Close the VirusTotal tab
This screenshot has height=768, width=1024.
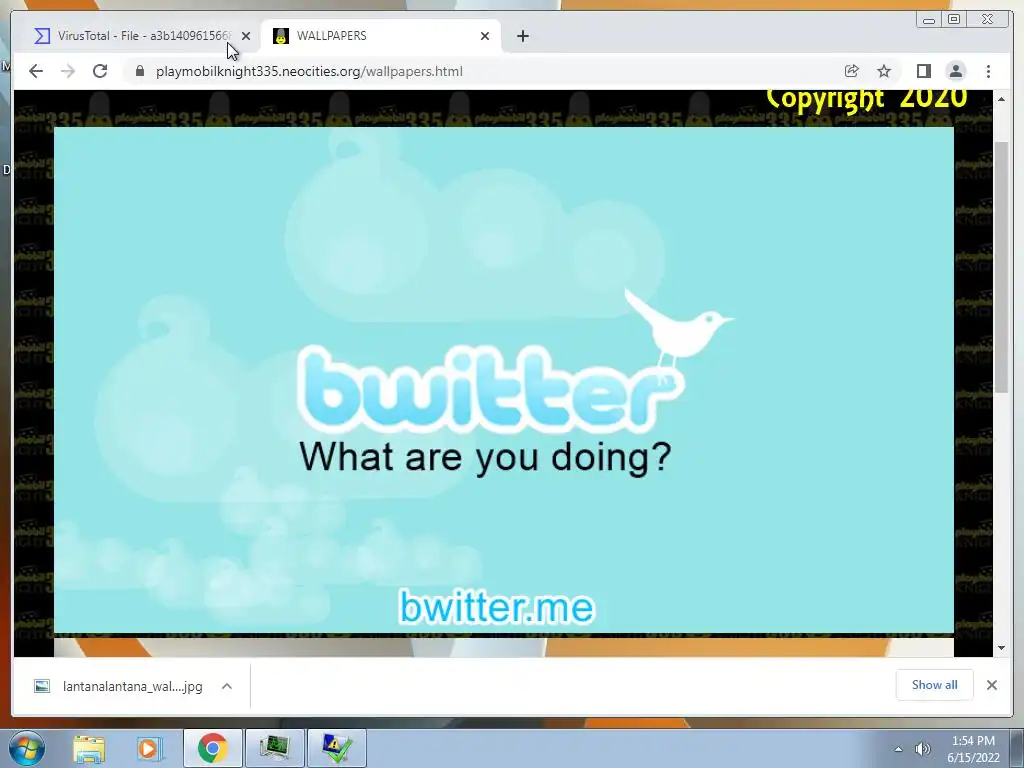pos(246,36)
